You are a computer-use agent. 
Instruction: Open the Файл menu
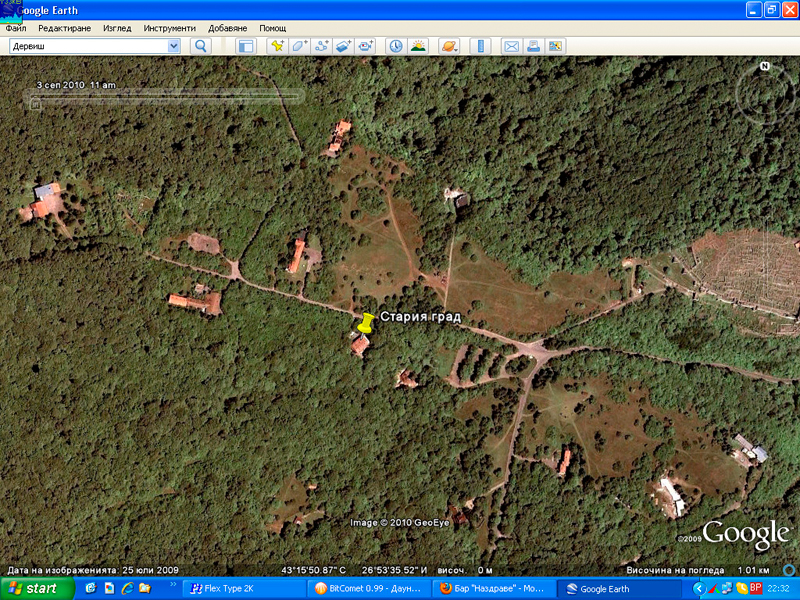pyautogui.click(x=16, y=28)
